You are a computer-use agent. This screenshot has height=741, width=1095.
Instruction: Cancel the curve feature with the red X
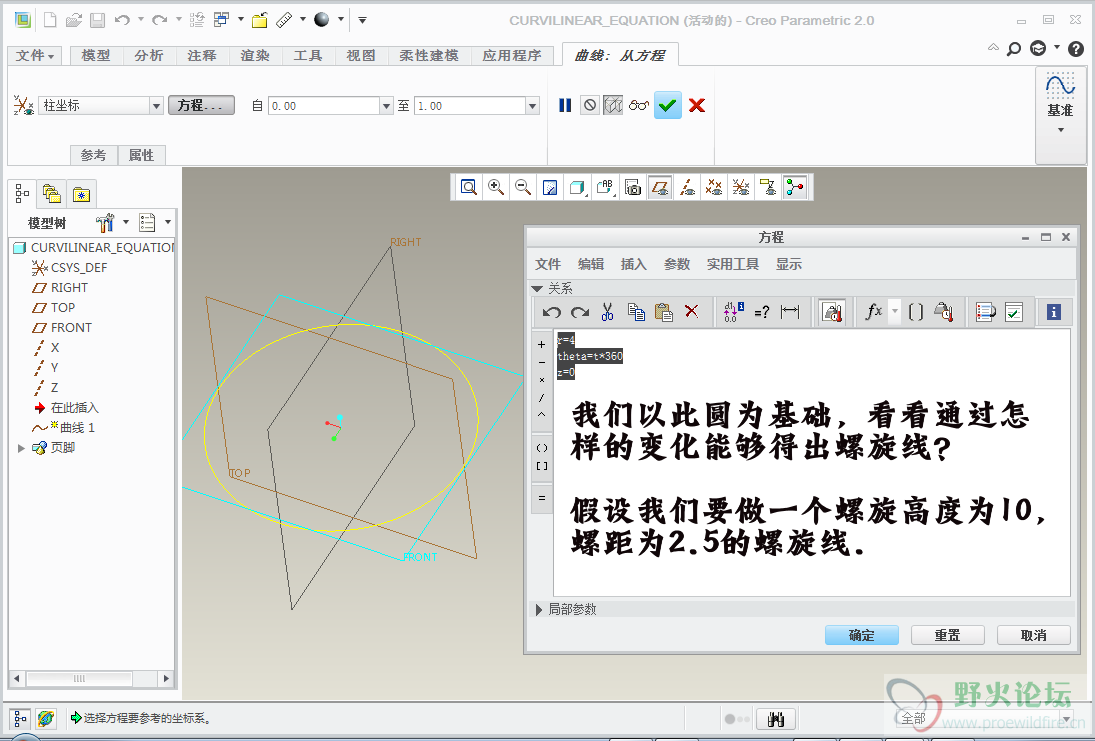coord(697,105)
